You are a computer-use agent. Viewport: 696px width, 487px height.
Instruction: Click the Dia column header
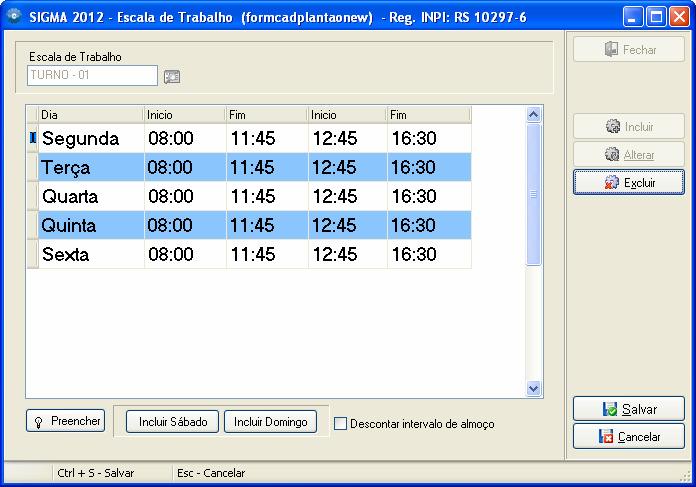[91, 115]
